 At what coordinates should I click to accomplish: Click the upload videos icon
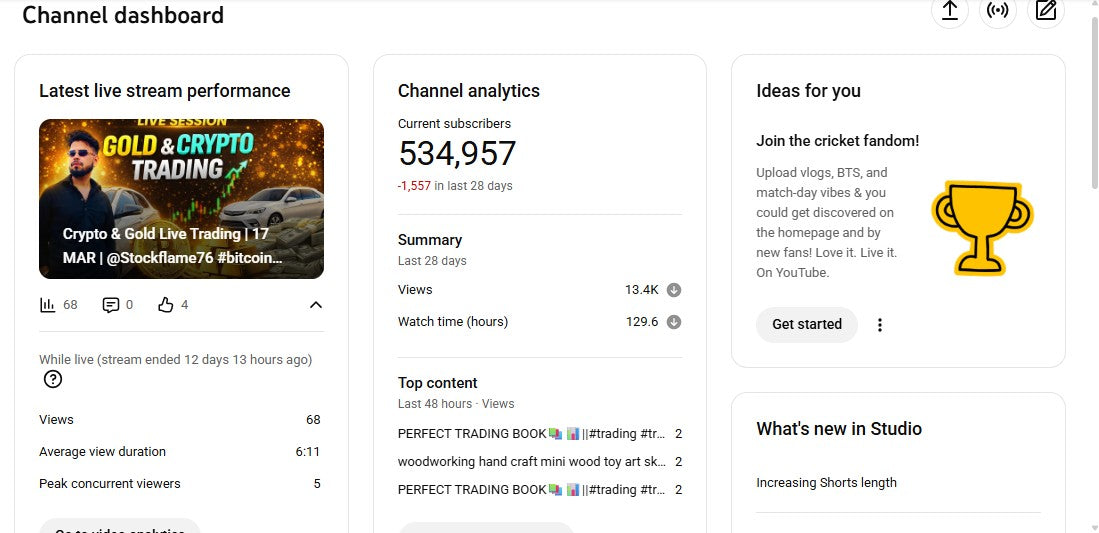click(949, 11)
